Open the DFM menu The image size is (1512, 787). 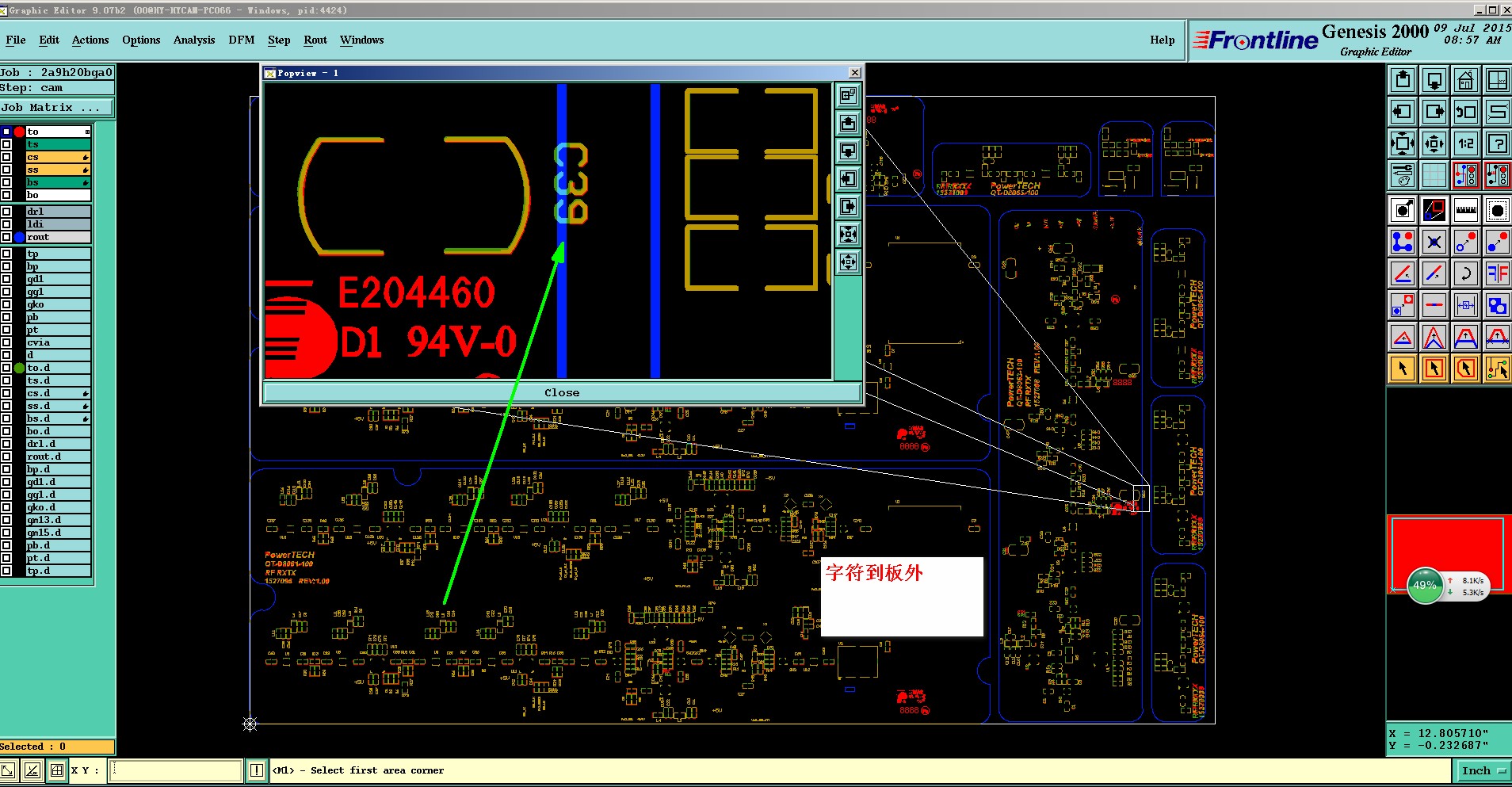pyautogui.click(x=242, y=40)
